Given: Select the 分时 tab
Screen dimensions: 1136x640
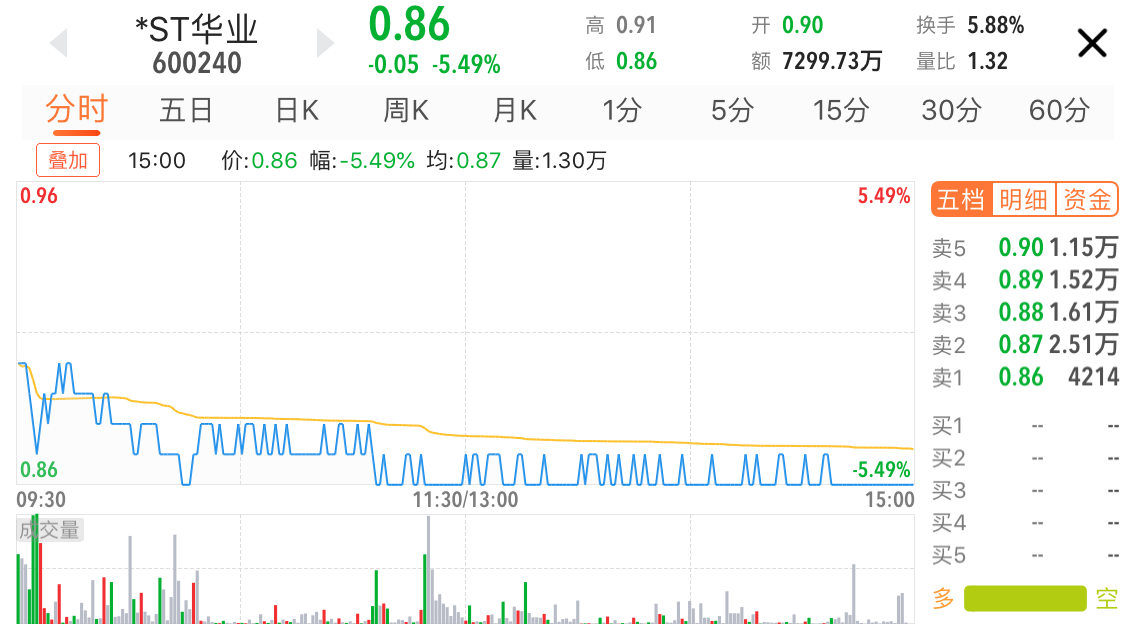Looking at the screenshot, I should tap(76, 110).
